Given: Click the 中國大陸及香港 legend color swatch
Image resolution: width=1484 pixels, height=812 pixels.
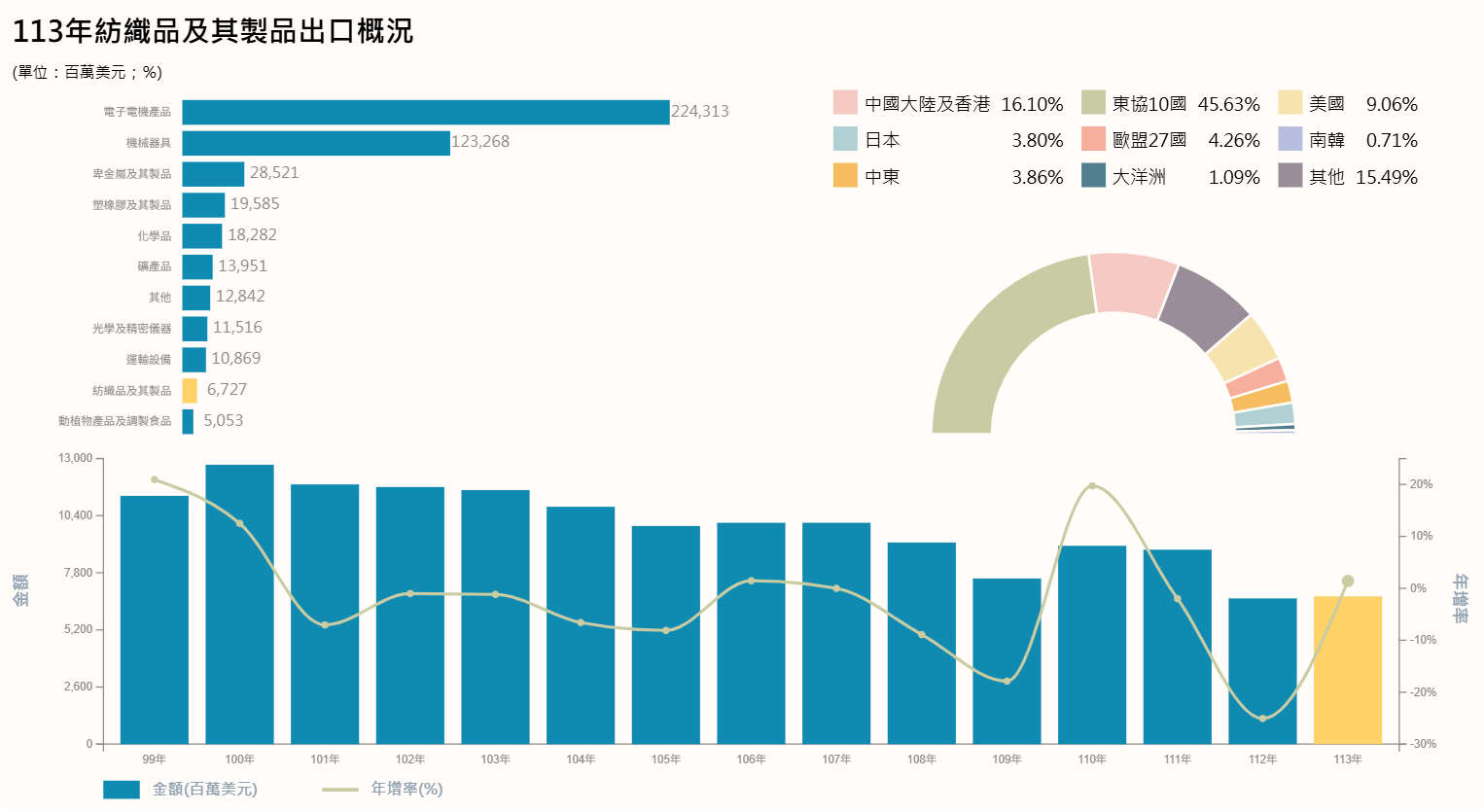Looking at the screenshot, I should pos(845,103).
